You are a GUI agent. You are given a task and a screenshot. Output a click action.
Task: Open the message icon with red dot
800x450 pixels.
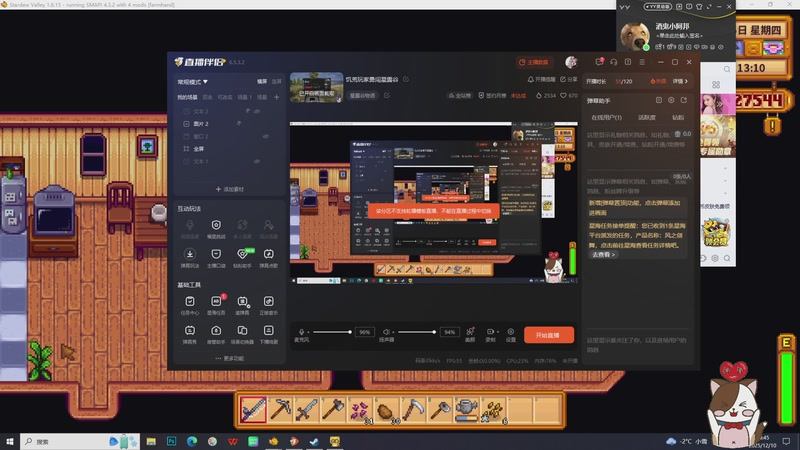pos(599,62)
